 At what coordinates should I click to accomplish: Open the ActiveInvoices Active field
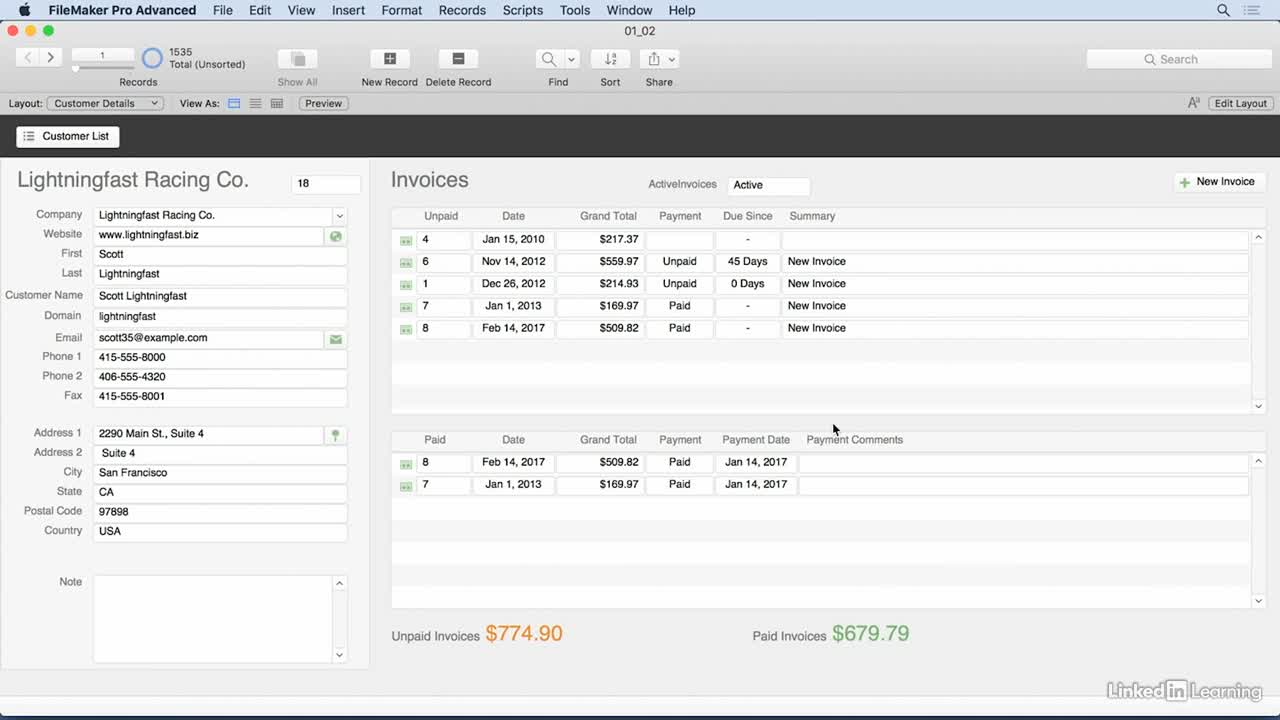pyautogui.click(x=768, y=185)
